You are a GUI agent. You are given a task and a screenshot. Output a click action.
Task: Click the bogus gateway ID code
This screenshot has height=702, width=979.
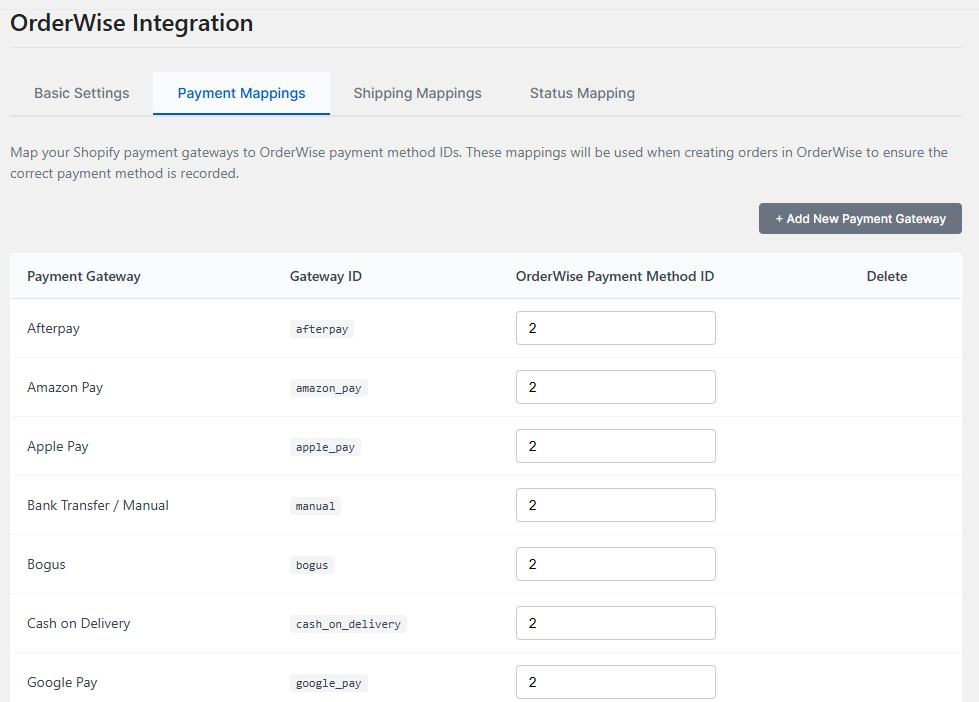coord(312,565)
